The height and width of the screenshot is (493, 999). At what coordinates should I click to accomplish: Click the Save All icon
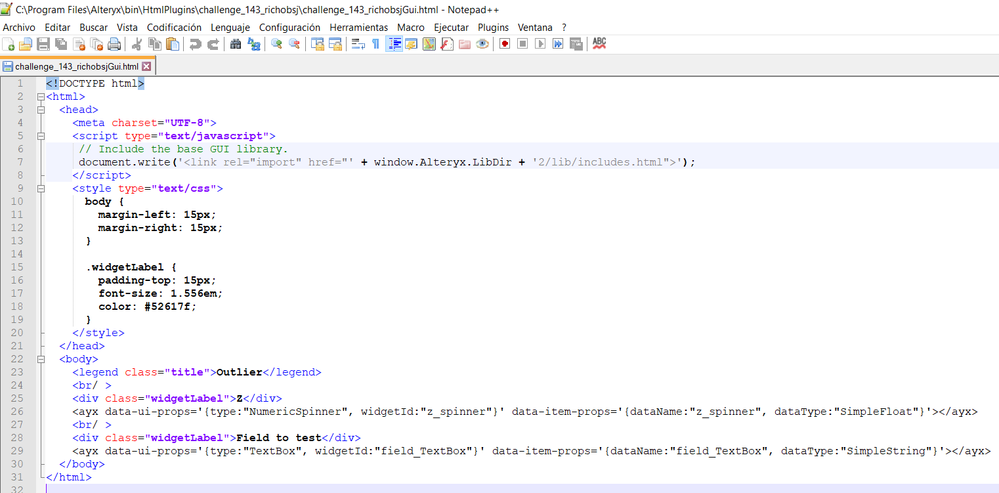61,44
